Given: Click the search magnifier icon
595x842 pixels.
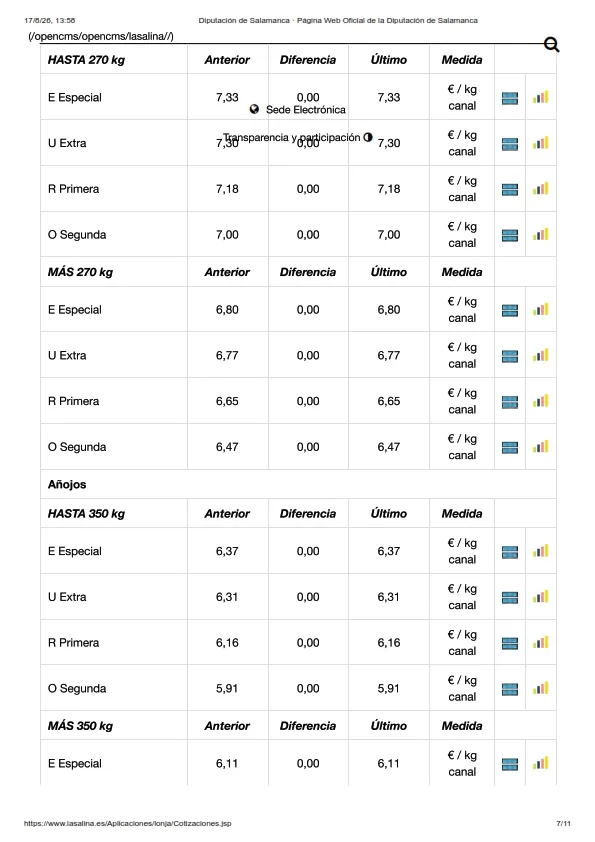Looking at the screenshot, I should [x=552, y=45].
